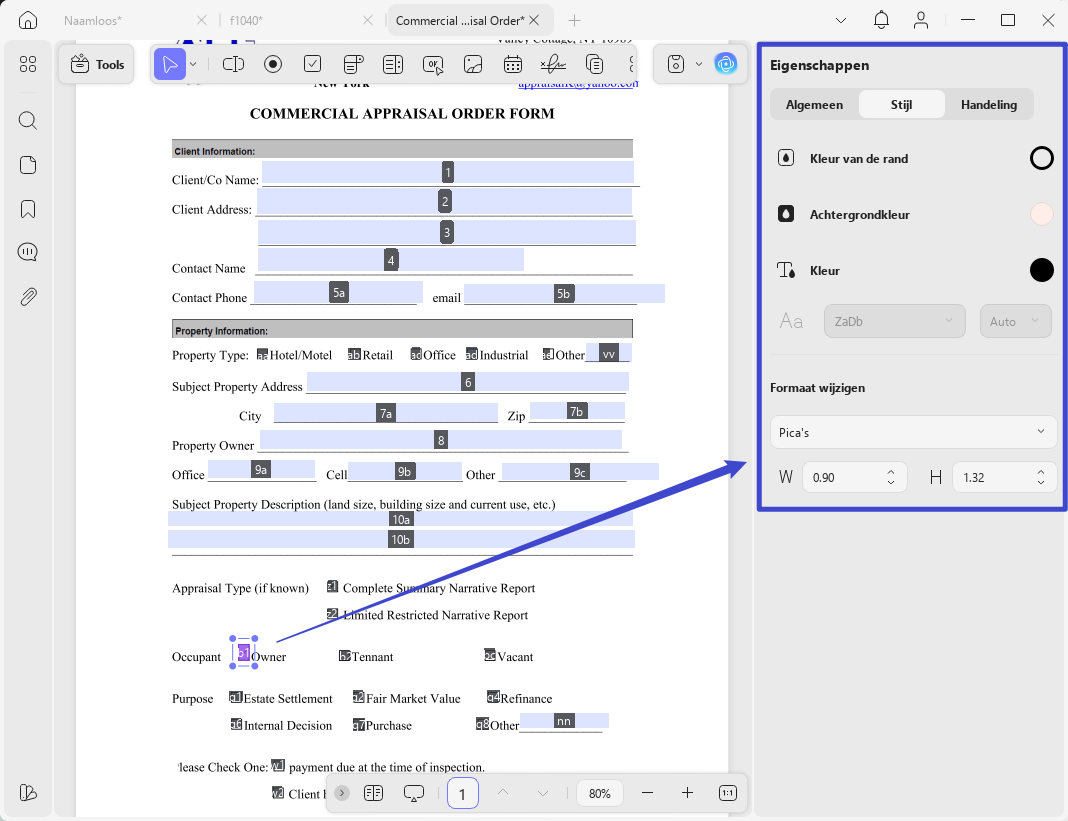Toggle the Estate Settlement checkbox field
The width and height of the screenshot is (1068, 821).
[x=236, y=697]
